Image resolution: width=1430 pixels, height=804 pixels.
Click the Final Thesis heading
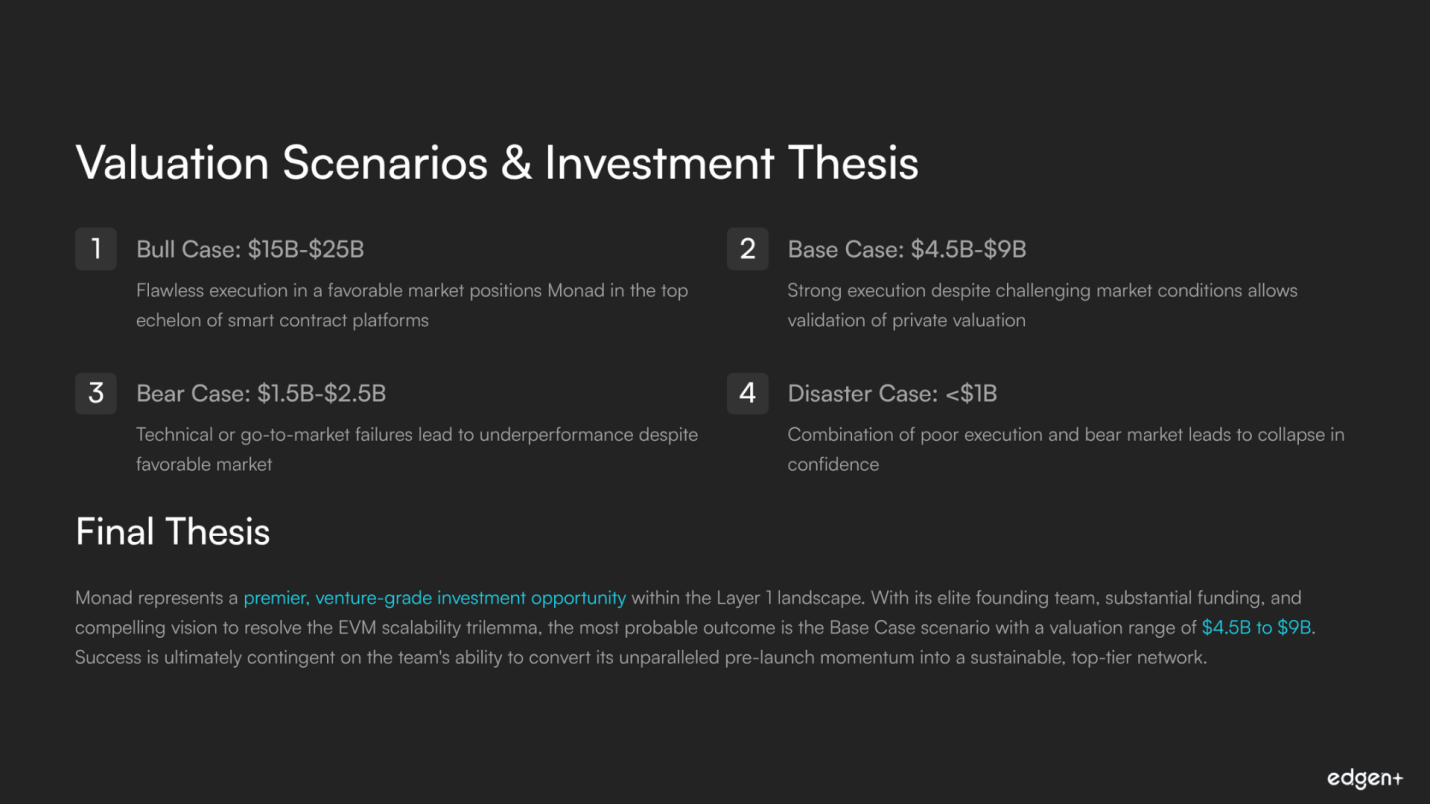(x=172, y=531)
